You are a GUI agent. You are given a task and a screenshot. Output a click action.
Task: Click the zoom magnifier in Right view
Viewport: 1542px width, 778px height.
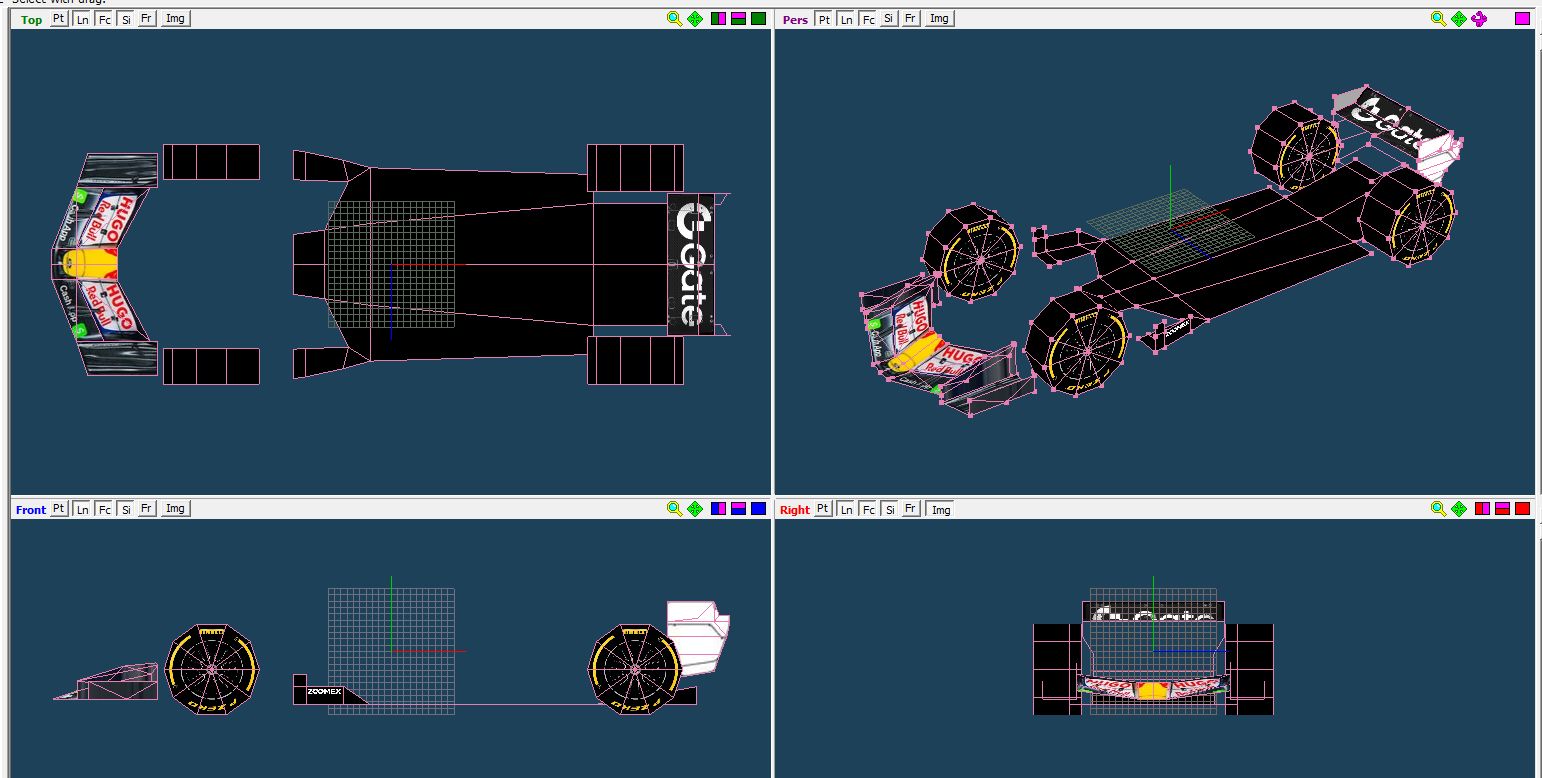[1438, 509]
